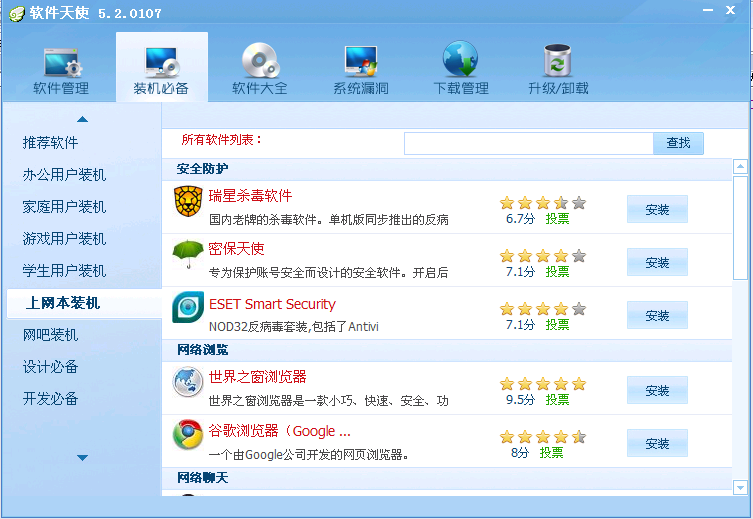Select 设计必备 in the sidebar
This screenshot has height=519, width=753.
(x=50, y=367)
